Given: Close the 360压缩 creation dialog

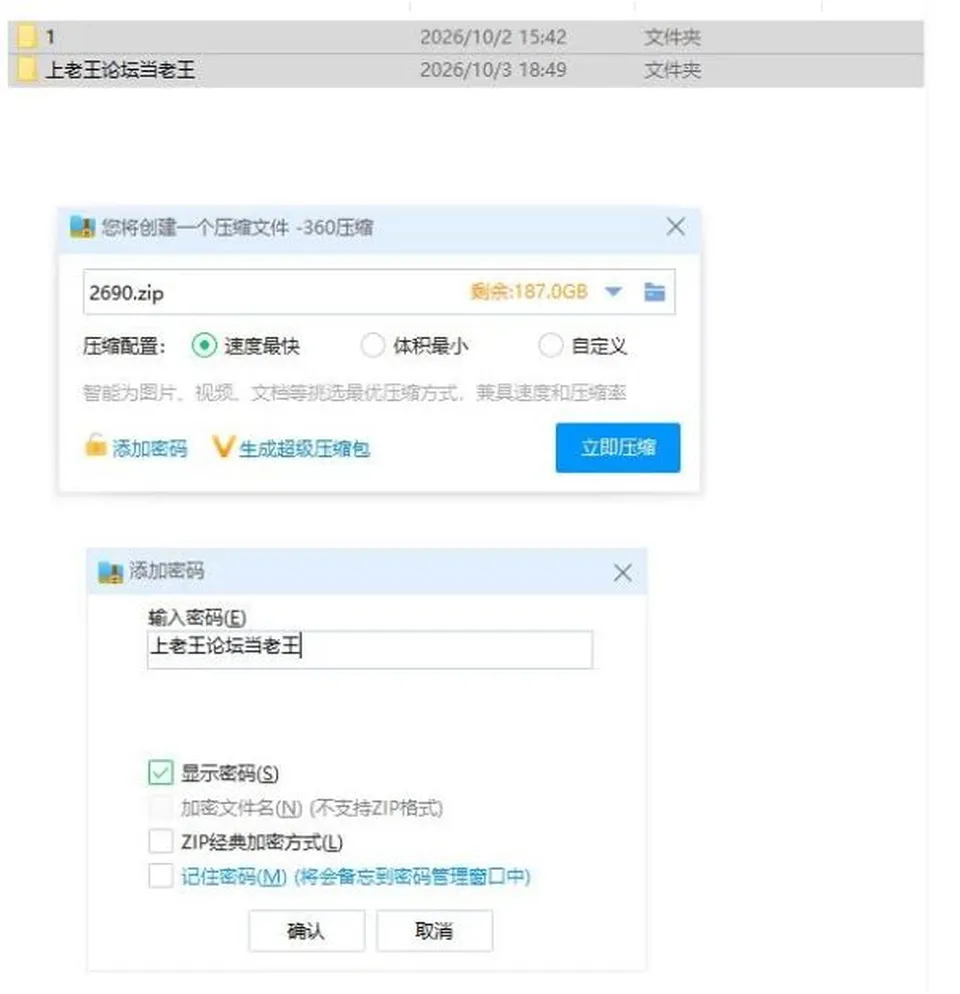Looking at the screenshot, I should click(676, 226).
